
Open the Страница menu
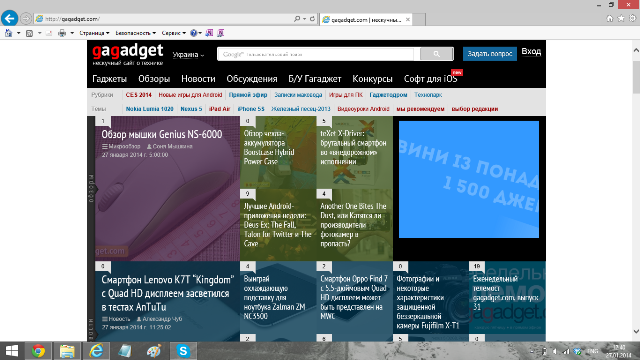tap(94, 33)
